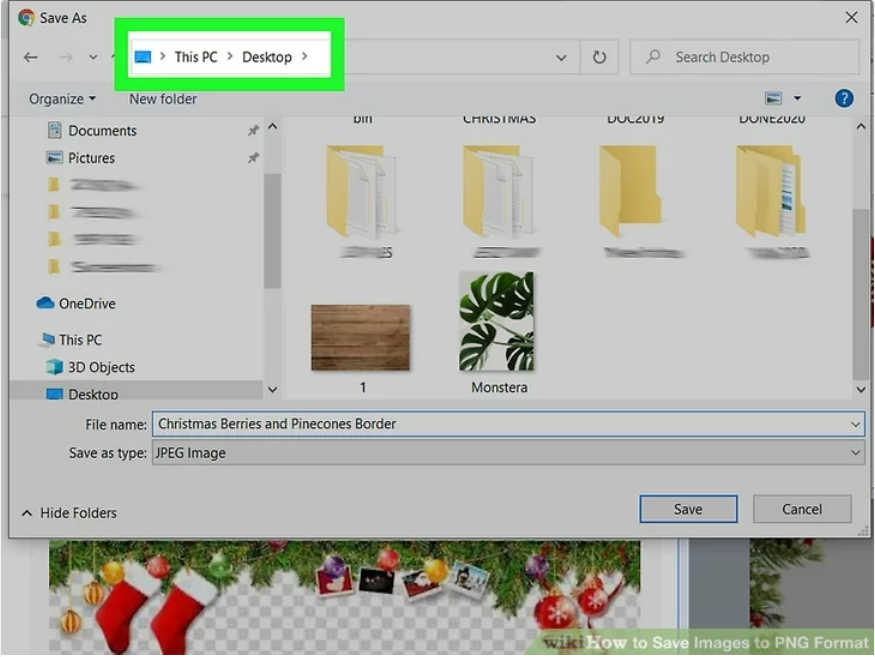This screenshot has width=875, height=657.
Task: Click This PC in the breadcrumb path
Action: point(195,57)
